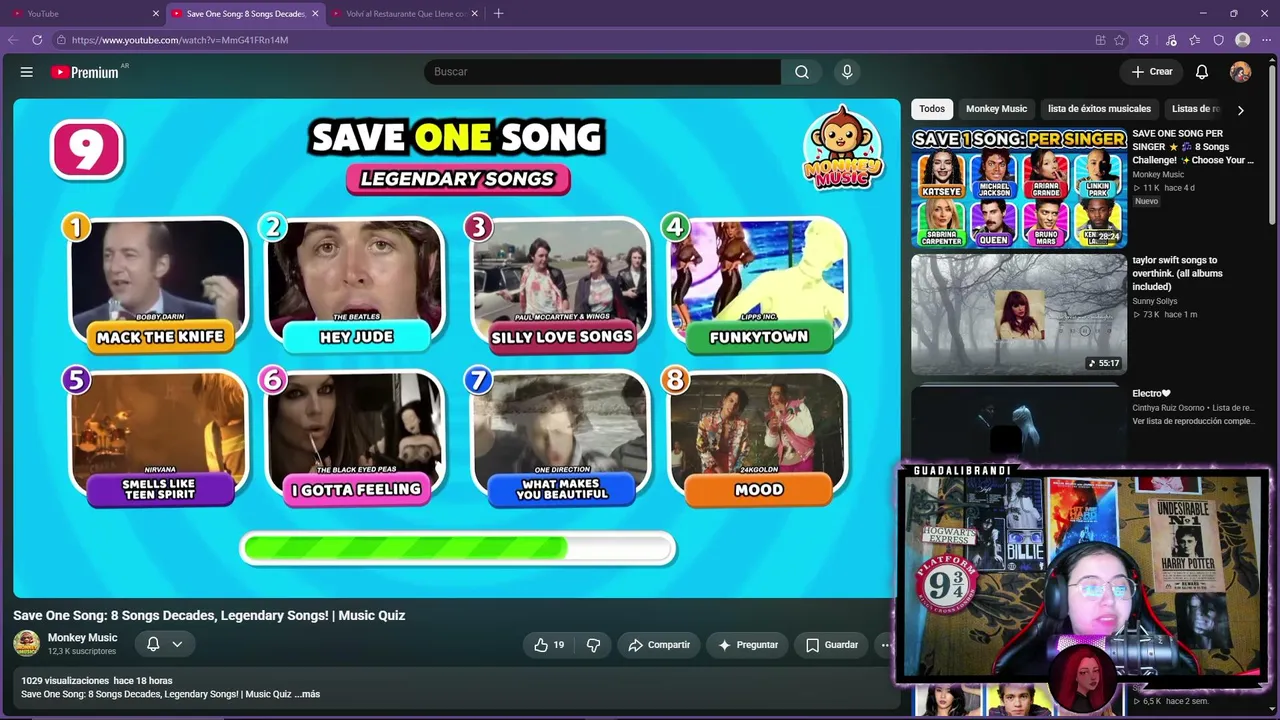This screenshot has height=720, width=1280.
Task: Open the Monkey Music channel name link
Action: 82,638
